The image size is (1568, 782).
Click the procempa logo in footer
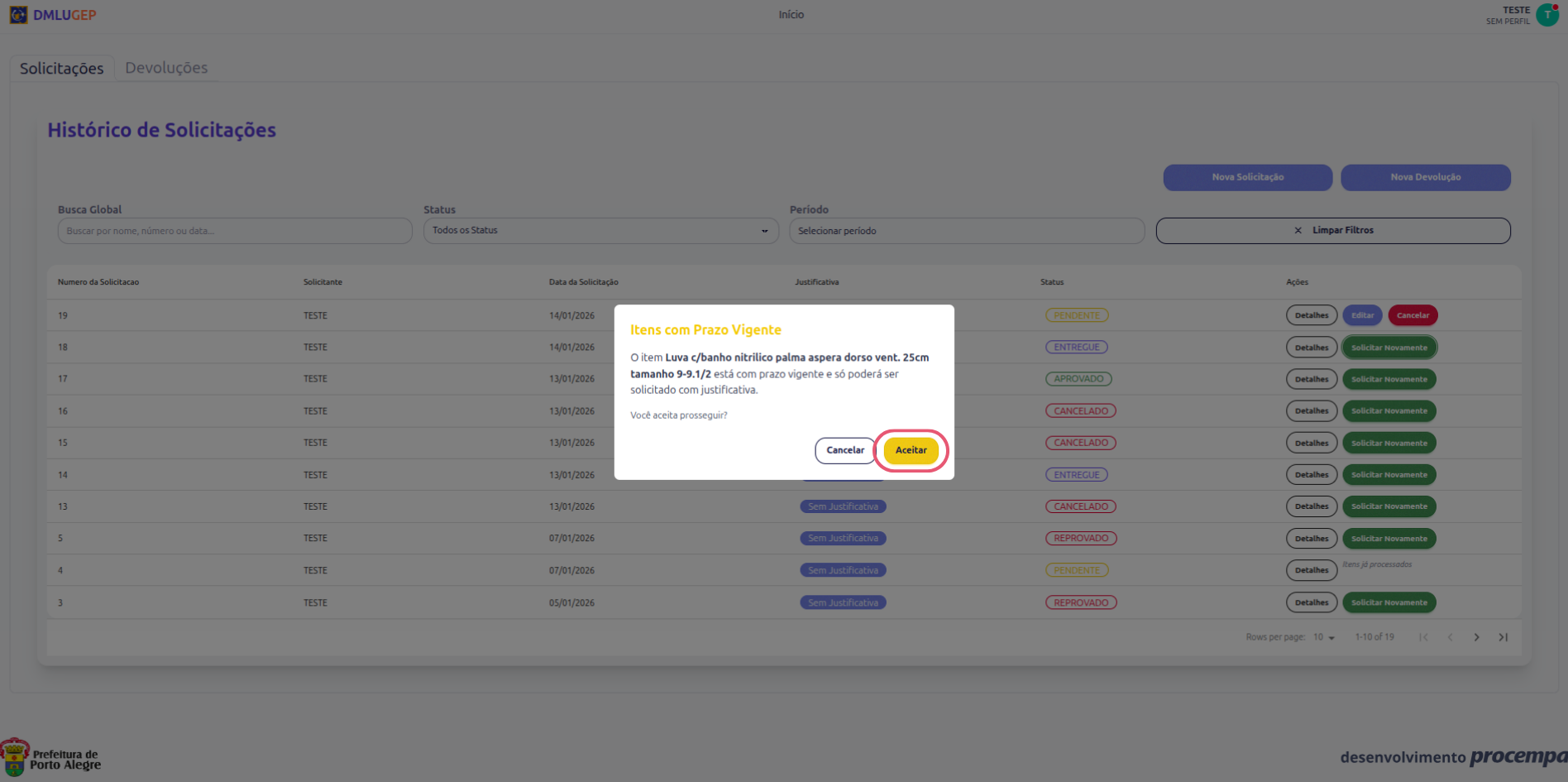click(x=1518, y=756)
